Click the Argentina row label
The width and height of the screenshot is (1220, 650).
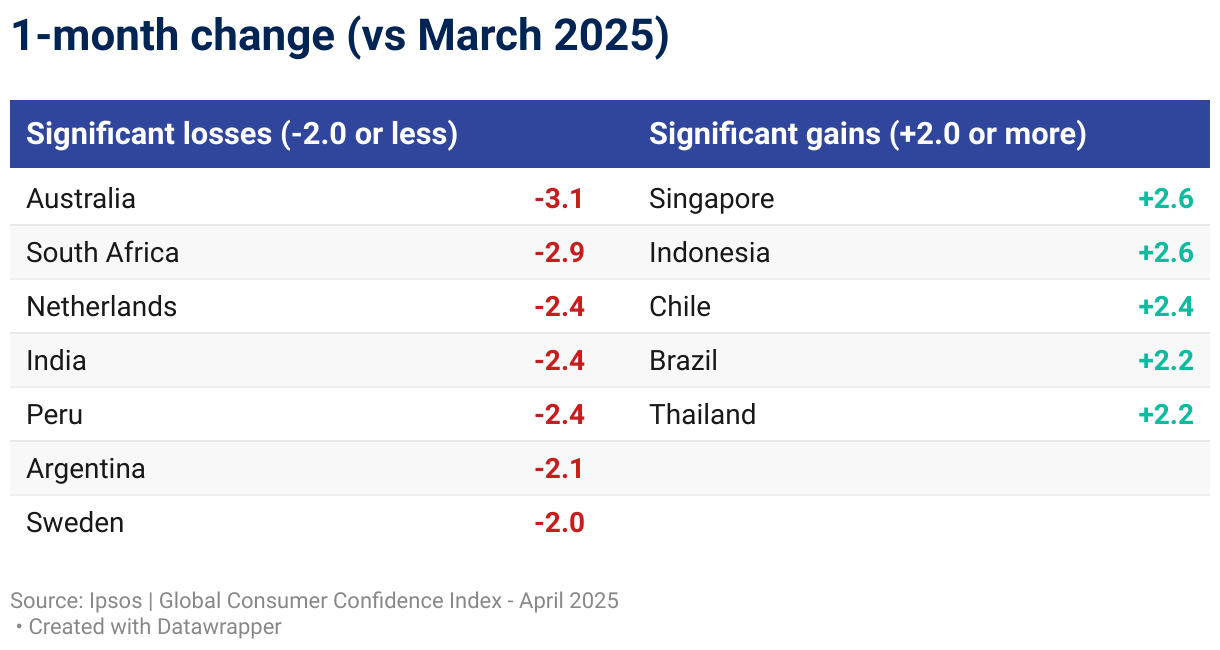coord(86,469)
